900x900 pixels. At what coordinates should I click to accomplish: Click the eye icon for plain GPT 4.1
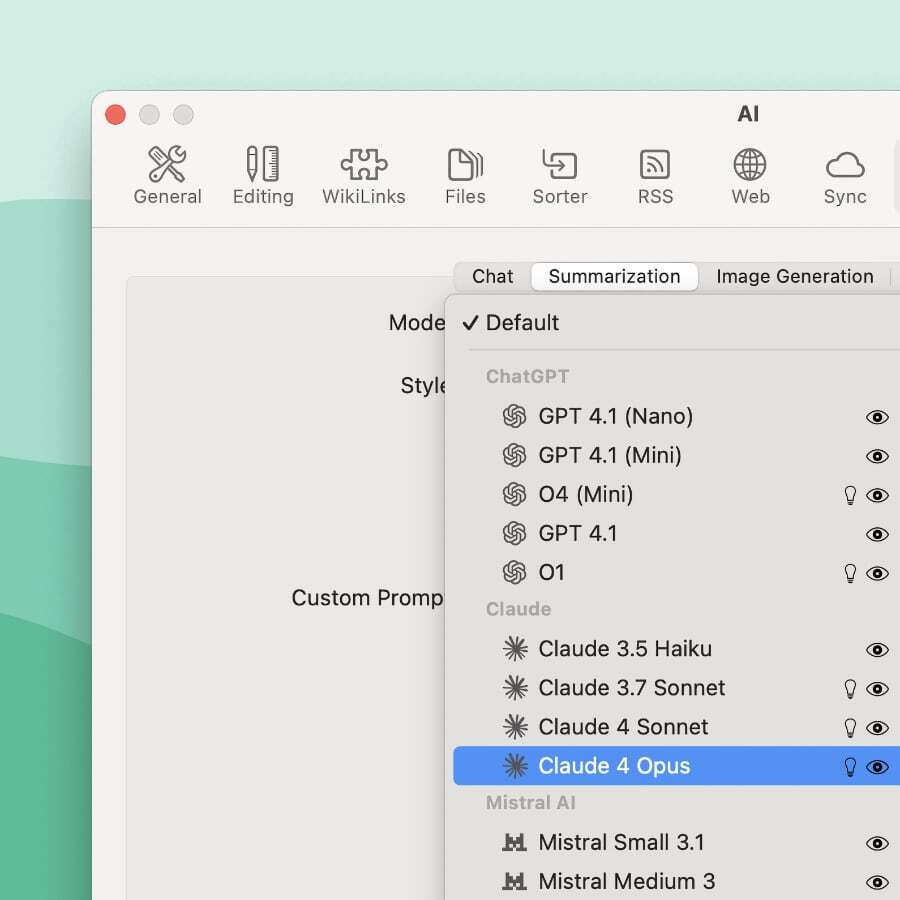(x=877, y=534)
